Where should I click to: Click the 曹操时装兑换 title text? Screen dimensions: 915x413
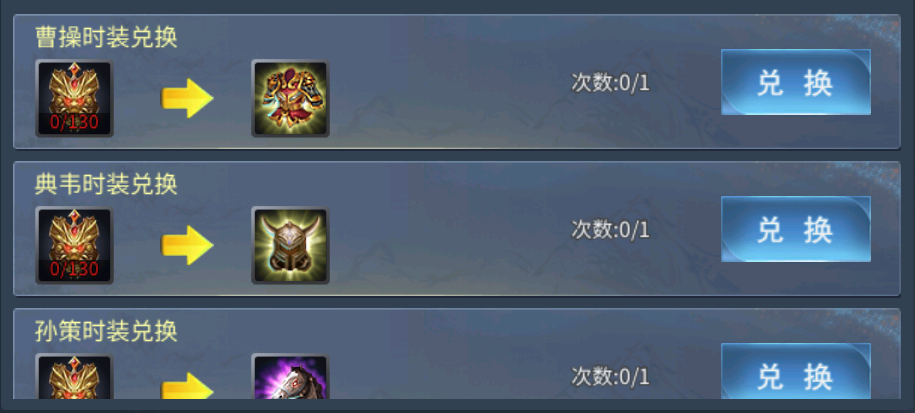(106, 37)
